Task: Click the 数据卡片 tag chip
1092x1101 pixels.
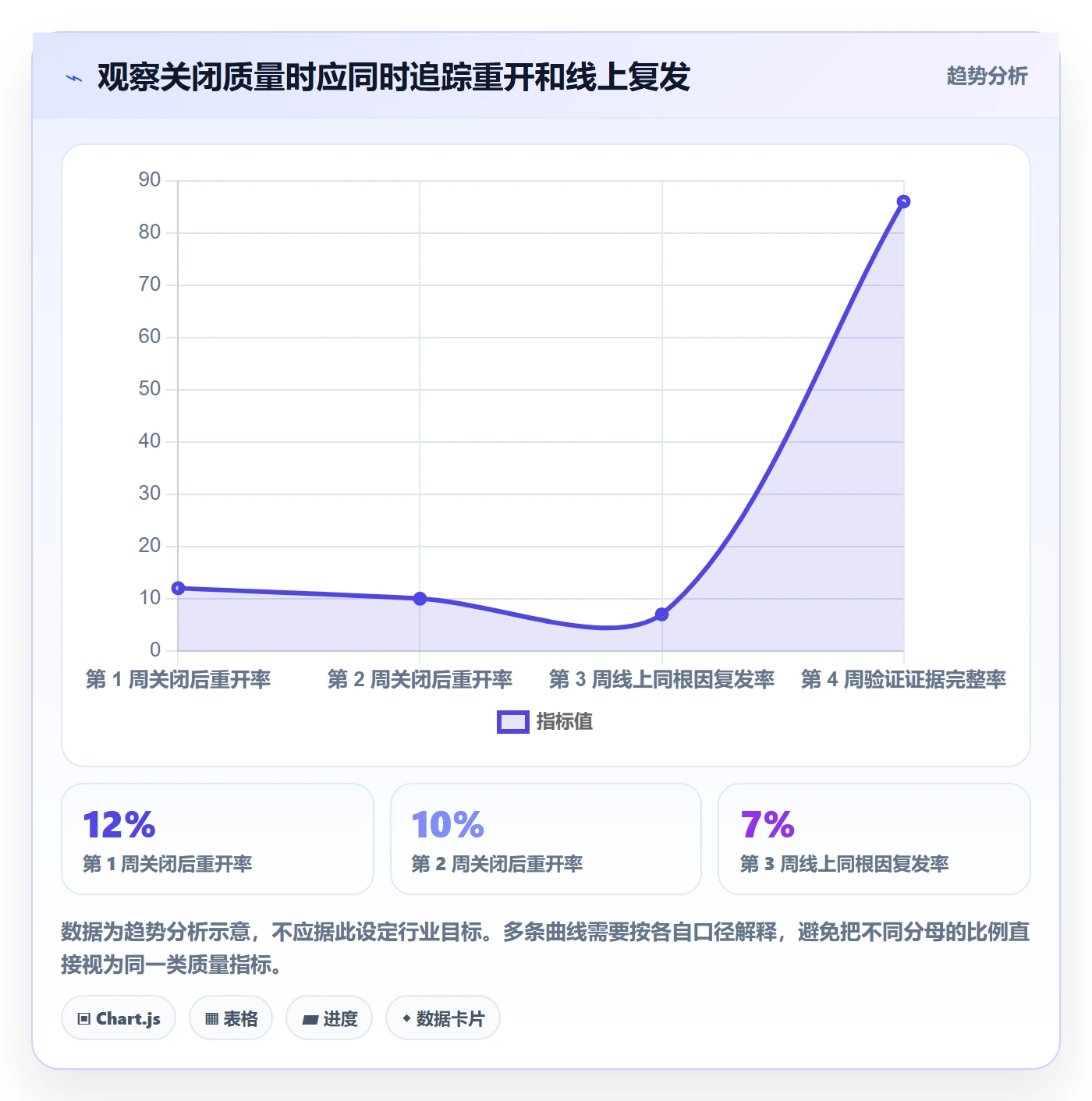Action: coord(443,1018)
